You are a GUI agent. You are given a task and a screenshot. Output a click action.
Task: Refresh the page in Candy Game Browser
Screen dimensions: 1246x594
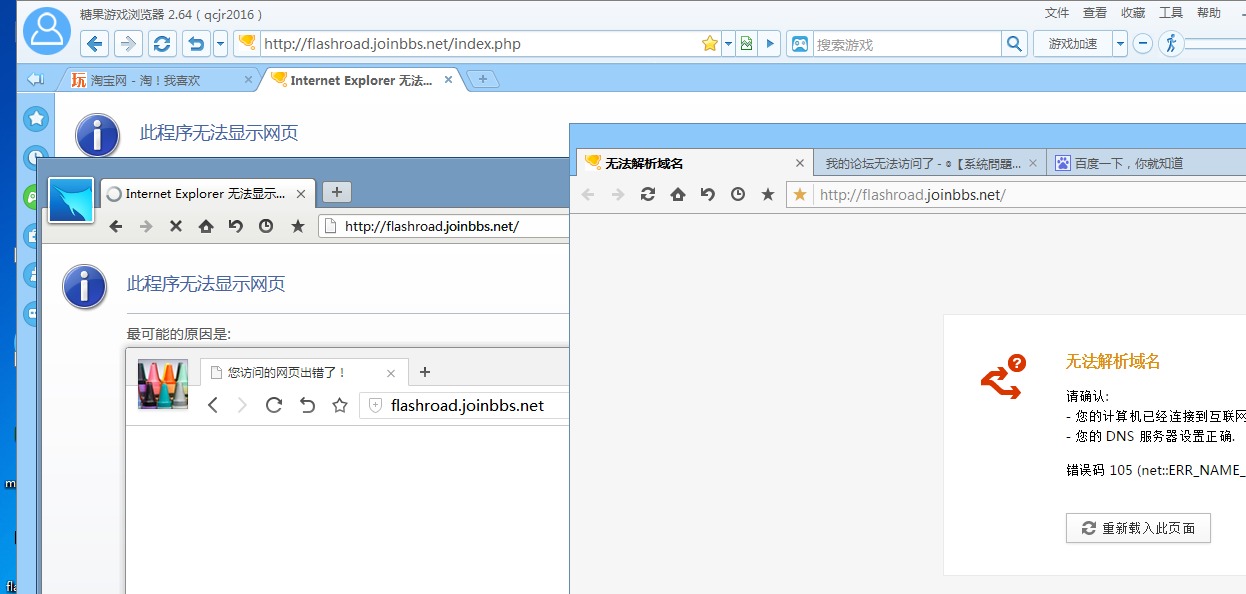pos(162,44)
